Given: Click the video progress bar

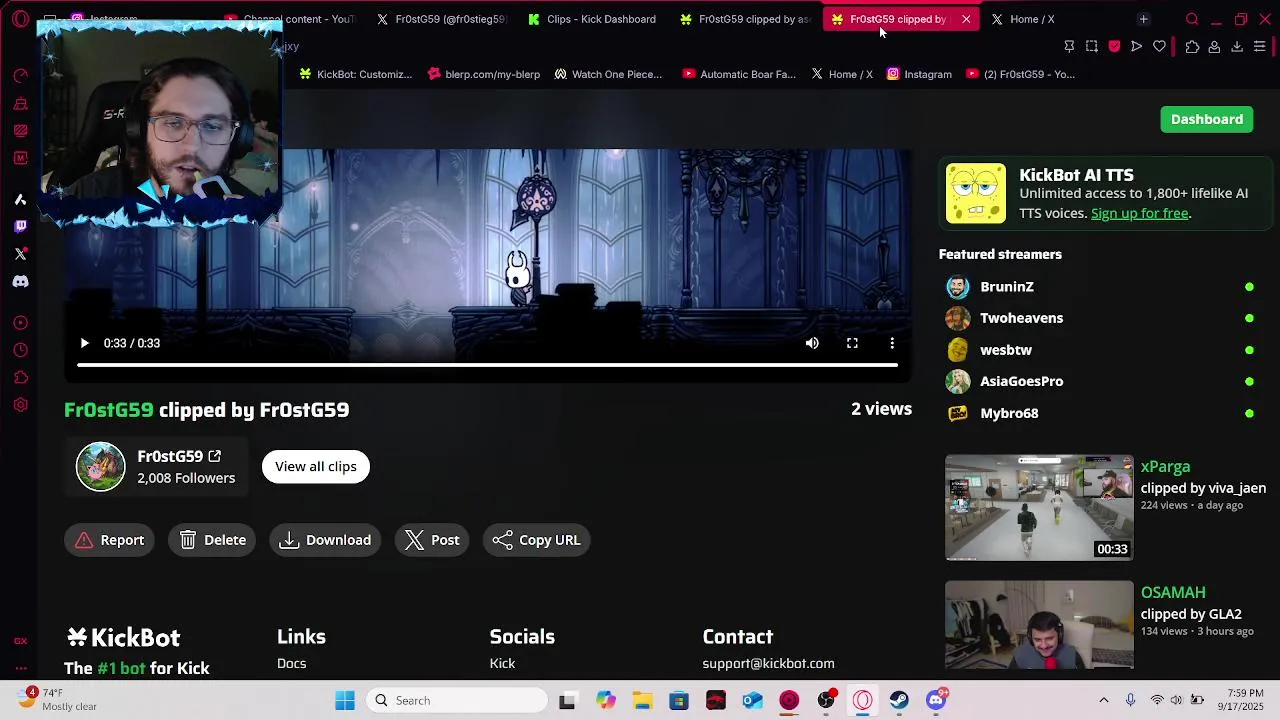Looking at the screenshot, I should click(487, 365).
